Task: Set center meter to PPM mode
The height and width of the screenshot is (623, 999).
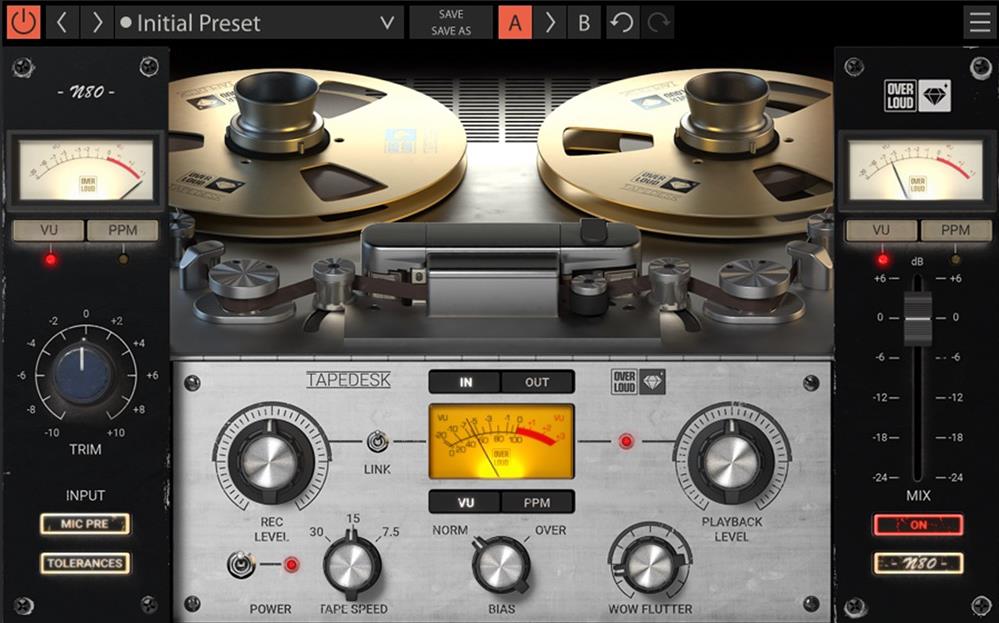Action: pyautogui.click(x=537, y=503)
